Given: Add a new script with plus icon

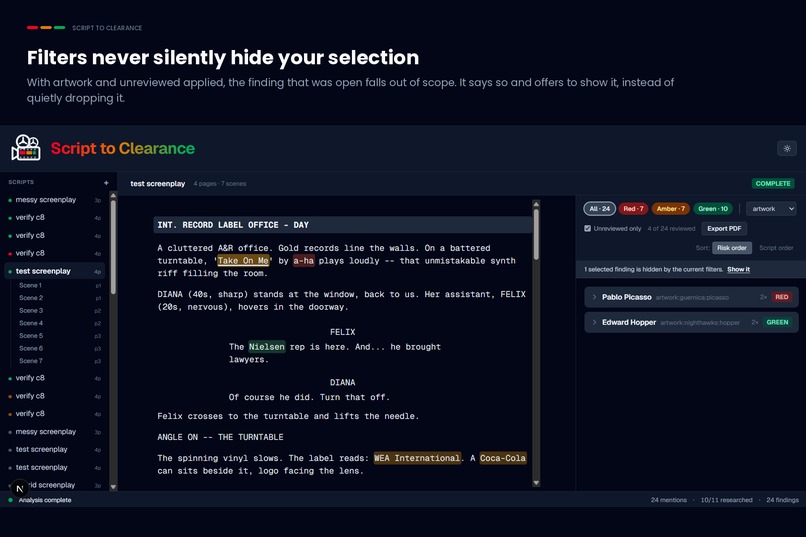Looking at the screenshot, I should tap(106, 182).
